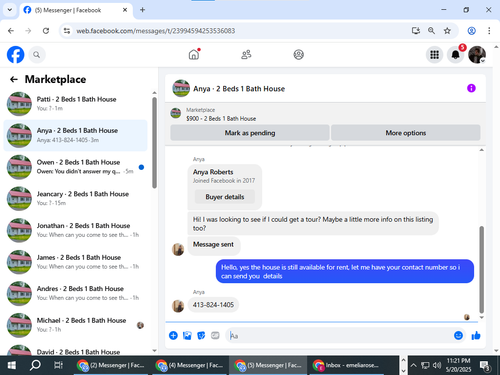500x375 pixels.
Task: Open James 2 Beds 1 Bath House chat
Action: (76, 262)
